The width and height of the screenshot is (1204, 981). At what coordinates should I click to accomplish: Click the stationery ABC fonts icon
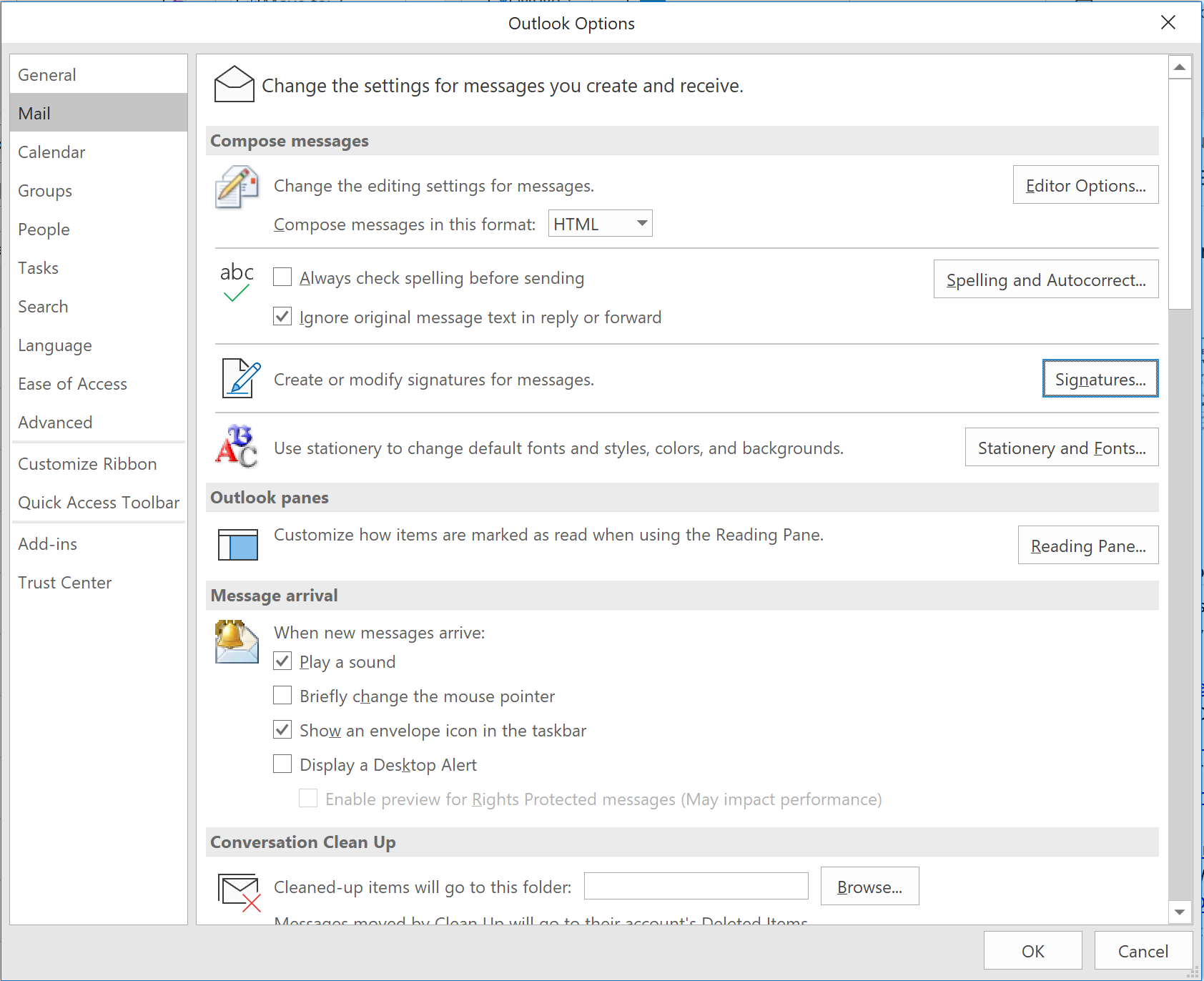[237, 446]
